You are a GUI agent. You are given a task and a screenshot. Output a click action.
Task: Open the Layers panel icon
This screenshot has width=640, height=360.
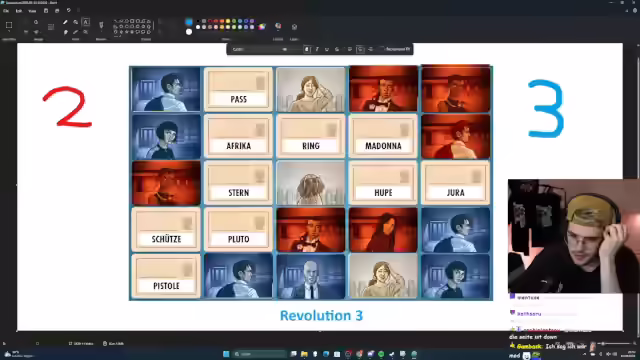coord(294,27)
